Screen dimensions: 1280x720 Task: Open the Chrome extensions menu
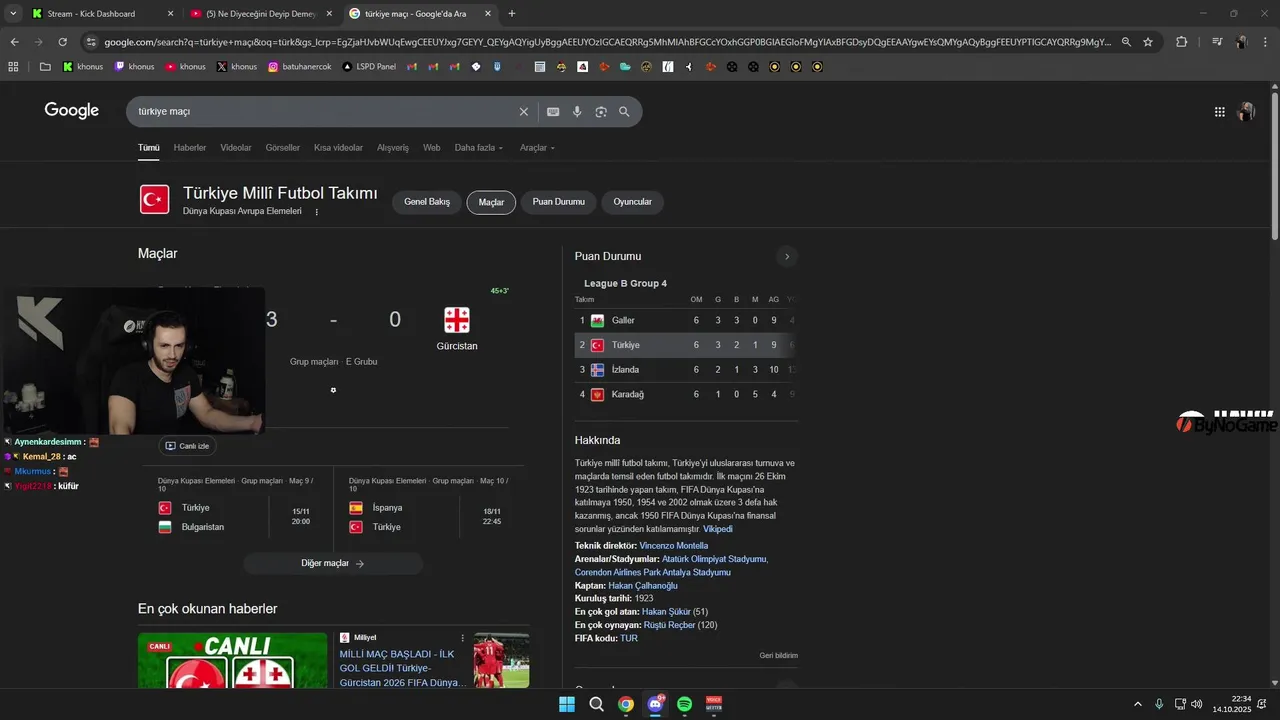click(x=1182, y=42)
